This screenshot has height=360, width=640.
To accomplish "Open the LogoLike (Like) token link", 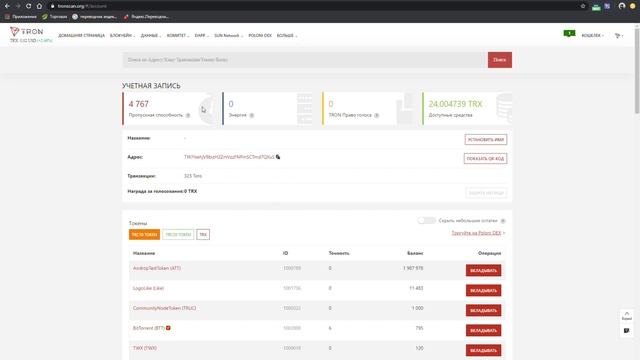I will coord(148,288).
